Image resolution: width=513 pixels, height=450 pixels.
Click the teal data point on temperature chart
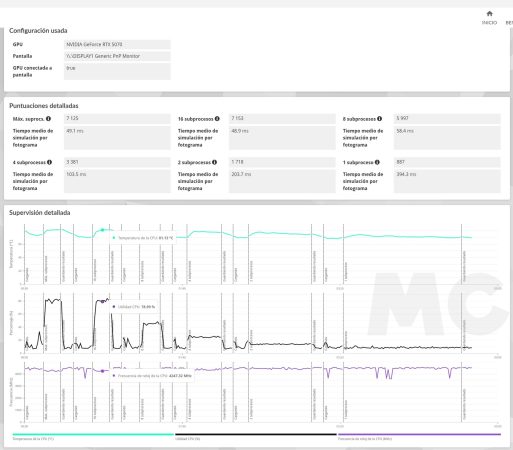[x=102, y=230]
